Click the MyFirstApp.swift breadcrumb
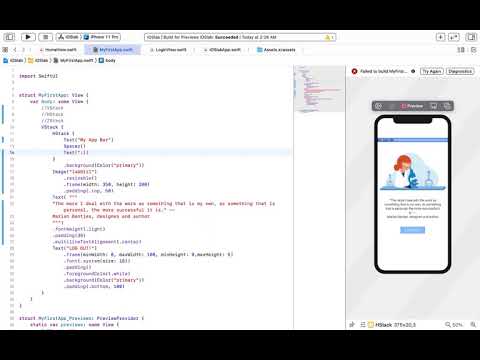This screenshot has height=360, width=480. click(x=74, y=60)
